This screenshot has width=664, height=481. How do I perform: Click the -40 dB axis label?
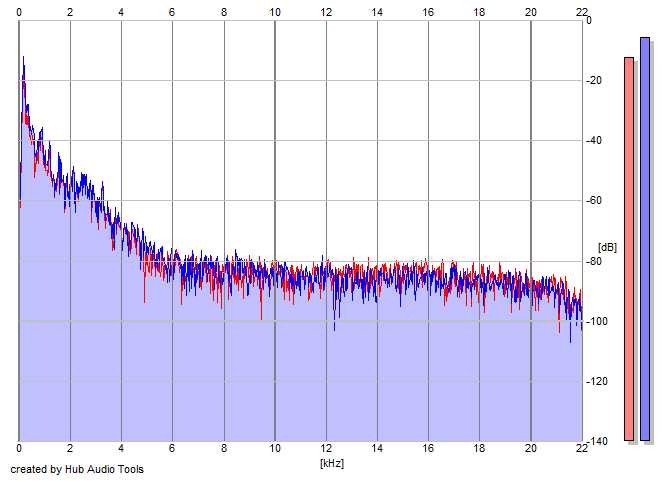click(594, 140)
